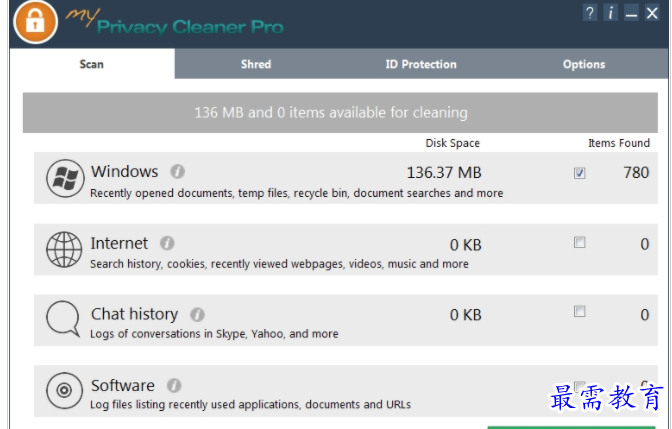Click the Internet globe icon

tap(64, 250)
